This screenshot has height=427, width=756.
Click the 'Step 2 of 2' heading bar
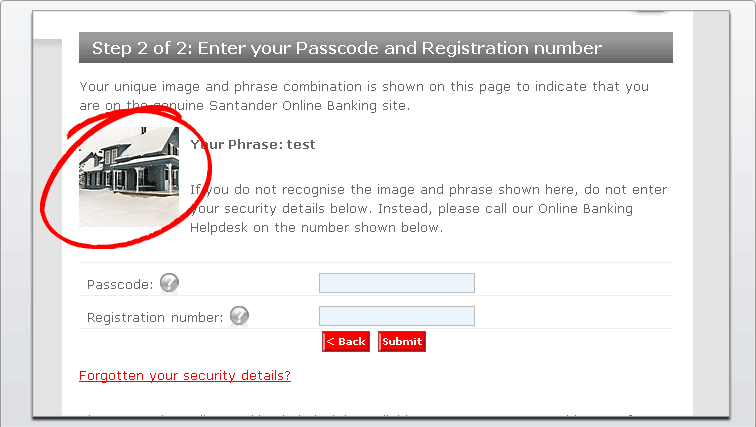point(375,48)
